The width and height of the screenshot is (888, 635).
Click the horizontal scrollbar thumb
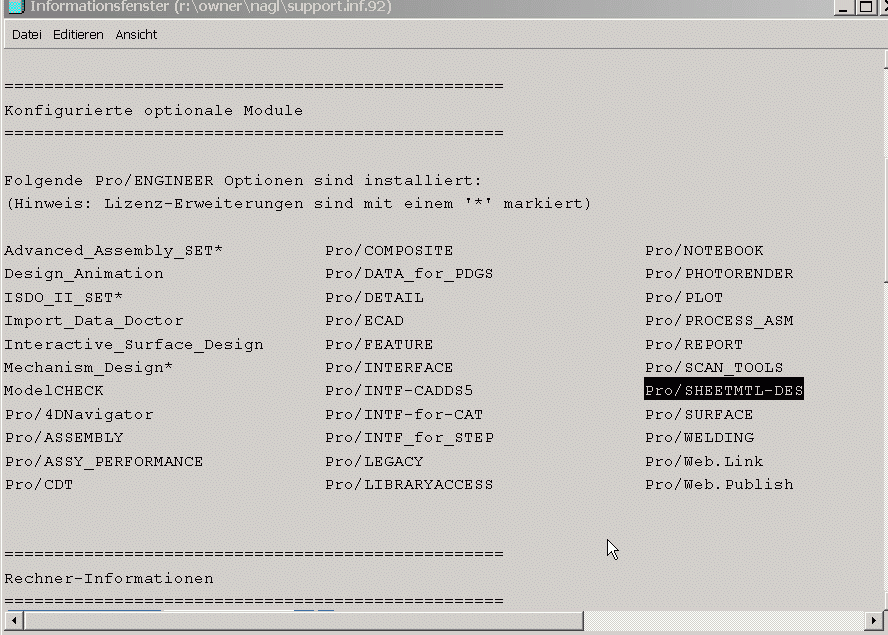click(x=304, y=621)
